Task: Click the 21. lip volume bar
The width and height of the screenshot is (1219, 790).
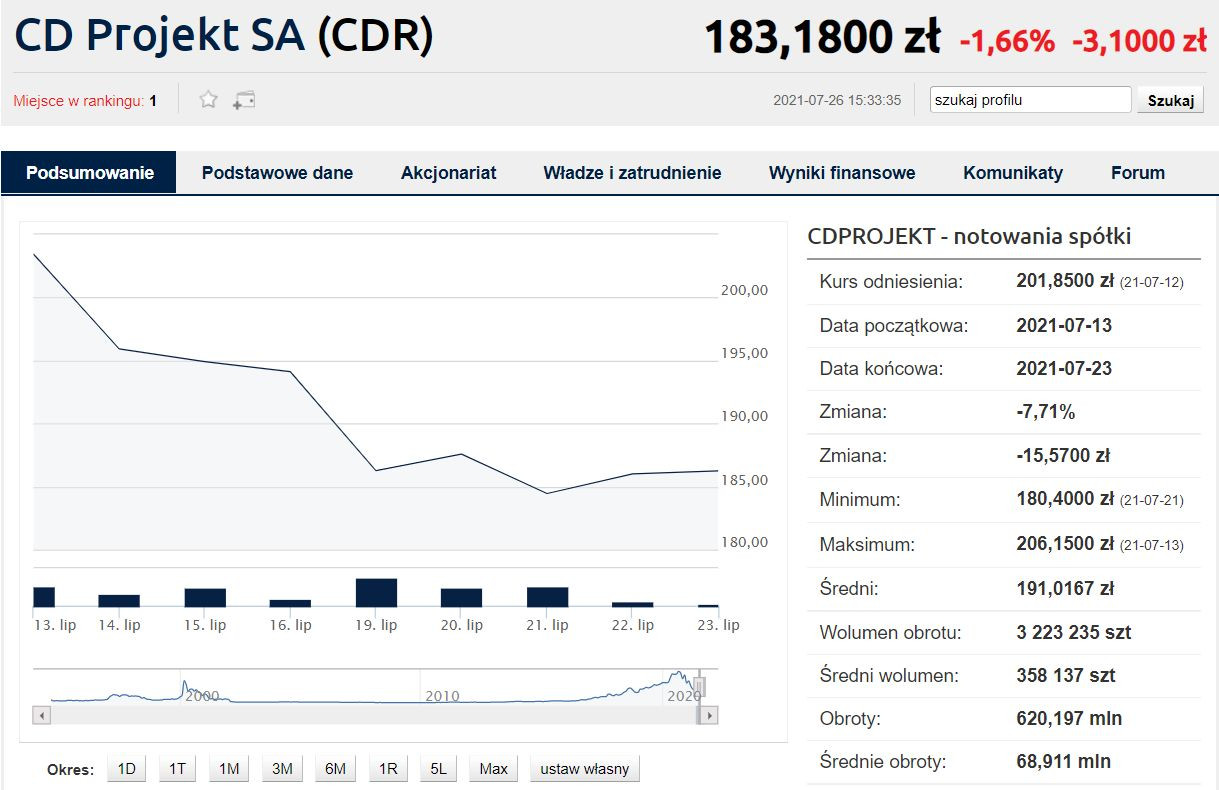Action: pyautogui.click(x=547, y=597)
